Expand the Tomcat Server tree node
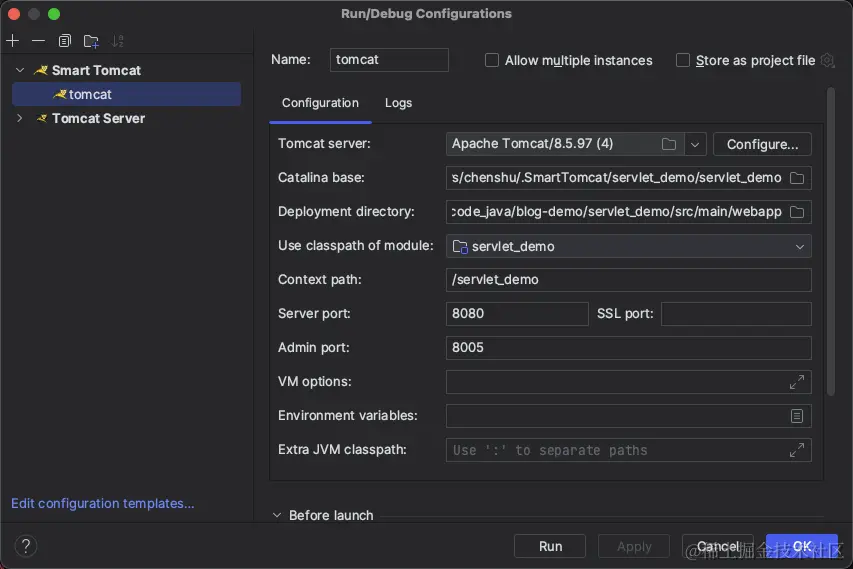The height and width of the screenshot is (569, 853). 19,118
